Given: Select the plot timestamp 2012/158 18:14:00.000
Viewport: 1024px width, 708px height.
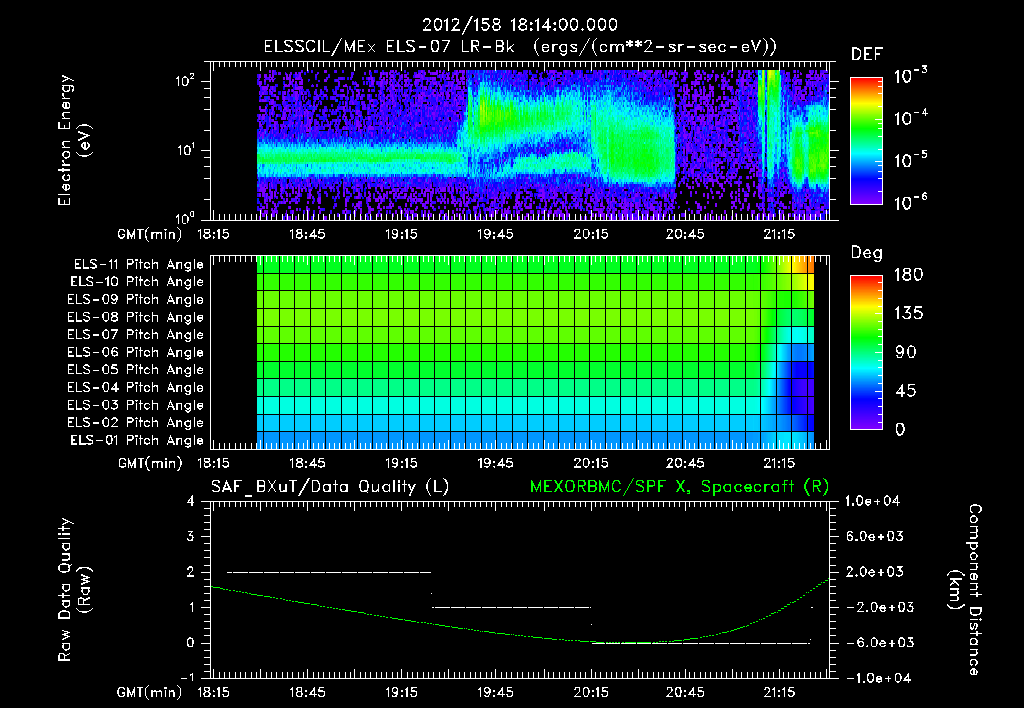Looking at the screenshot, I should [x=520, y=25].
